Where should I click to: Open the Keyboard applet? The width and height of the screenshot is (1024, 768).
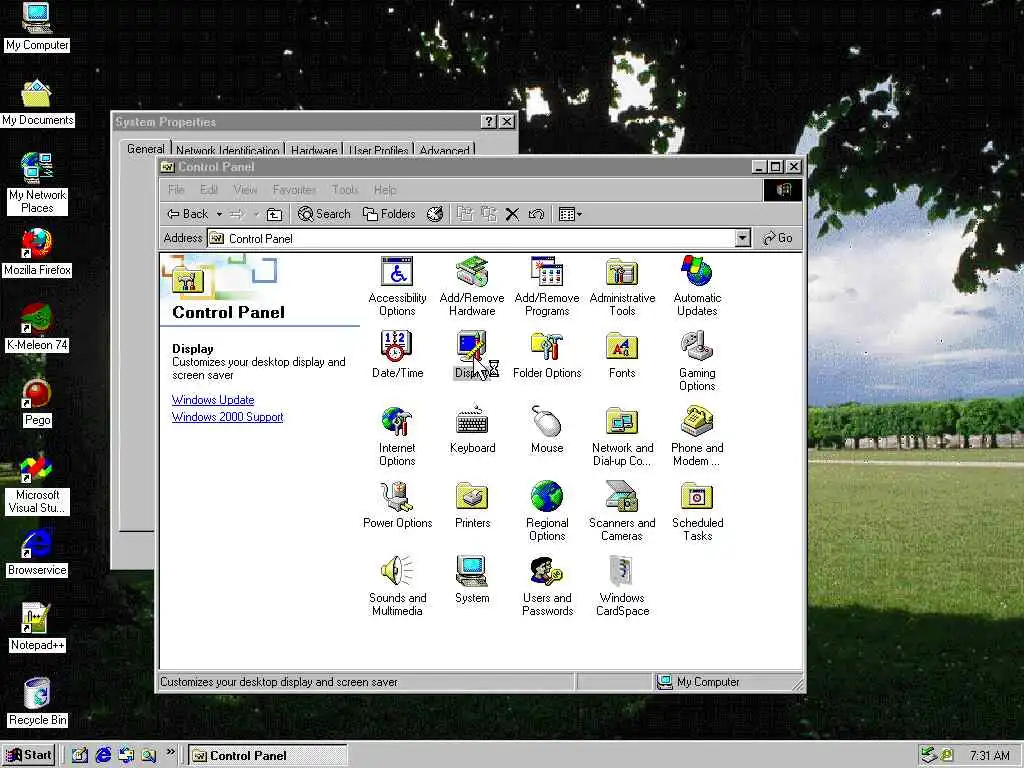pos(472,430)
